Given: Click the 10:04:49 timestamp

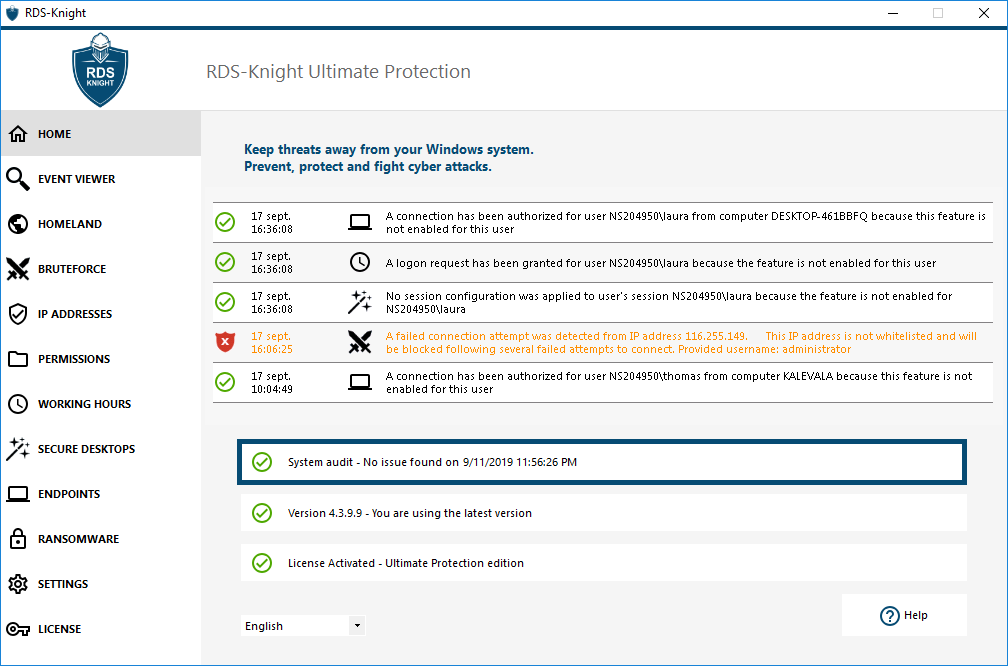Looking at the screenshot, I should click(x=272, y=389).
